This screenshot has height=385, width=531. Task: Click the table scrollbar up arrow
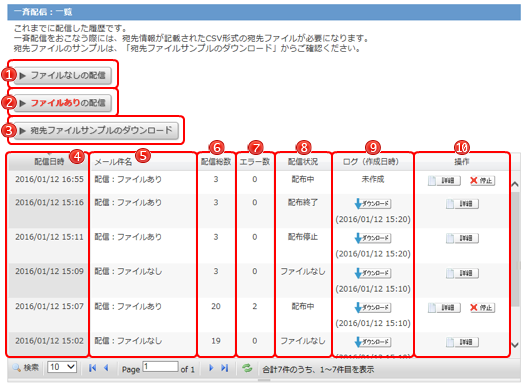click(x=515, y=185)
